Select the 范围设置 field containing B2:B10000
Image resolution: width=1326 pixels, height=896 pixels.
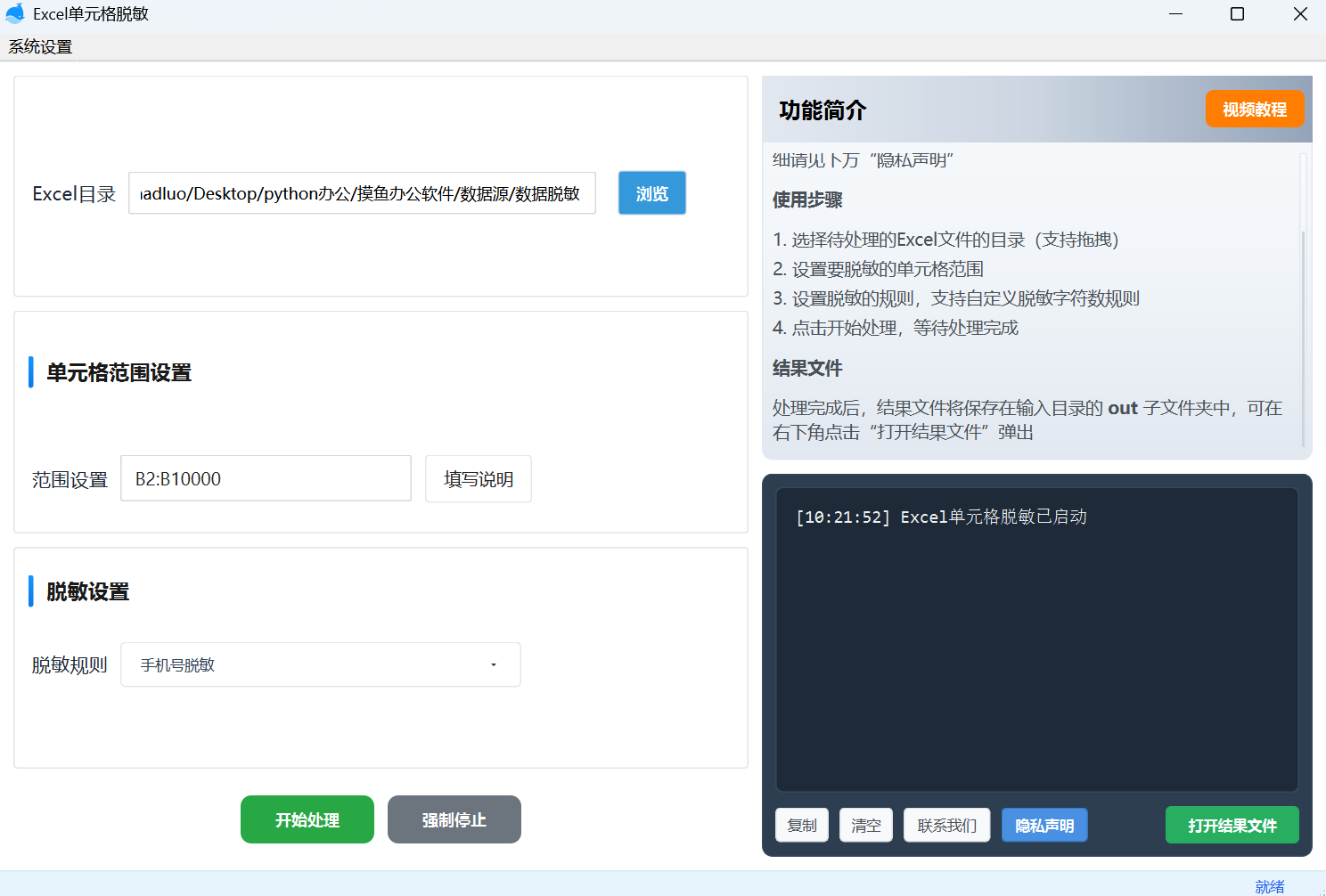coord(266,478)
